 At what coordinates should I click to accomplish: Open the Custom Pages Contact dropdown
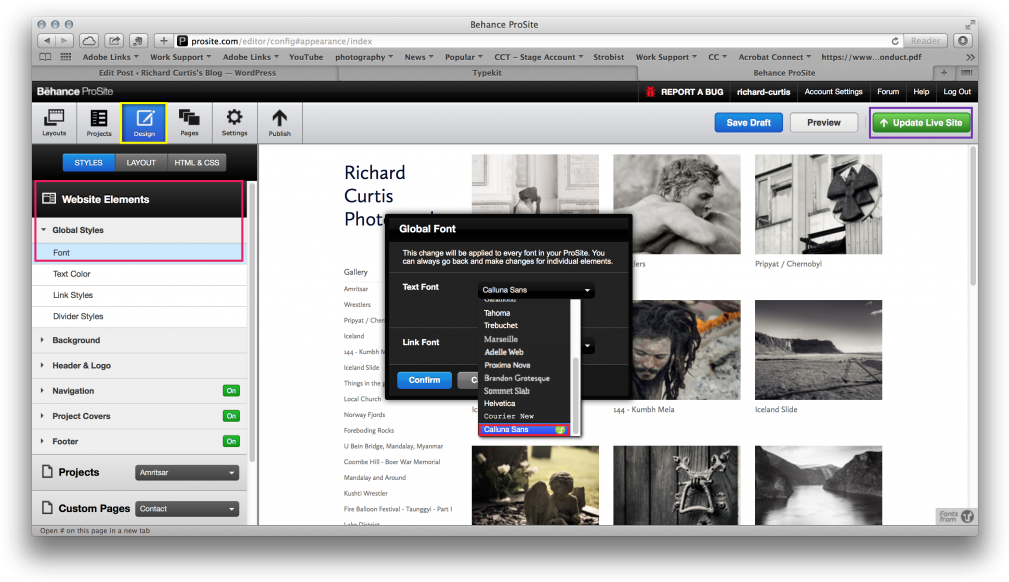tap(187, 509)
